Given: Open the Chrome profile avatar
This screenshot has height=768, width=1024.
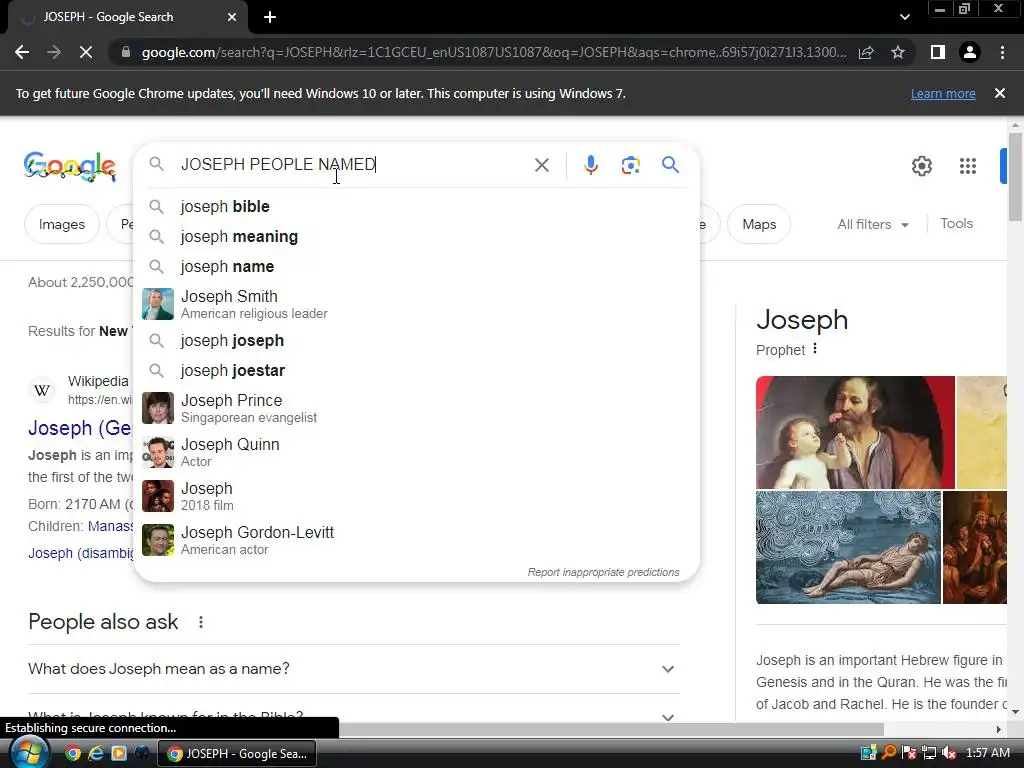Looking at the screenshot, I should [970, 52].
